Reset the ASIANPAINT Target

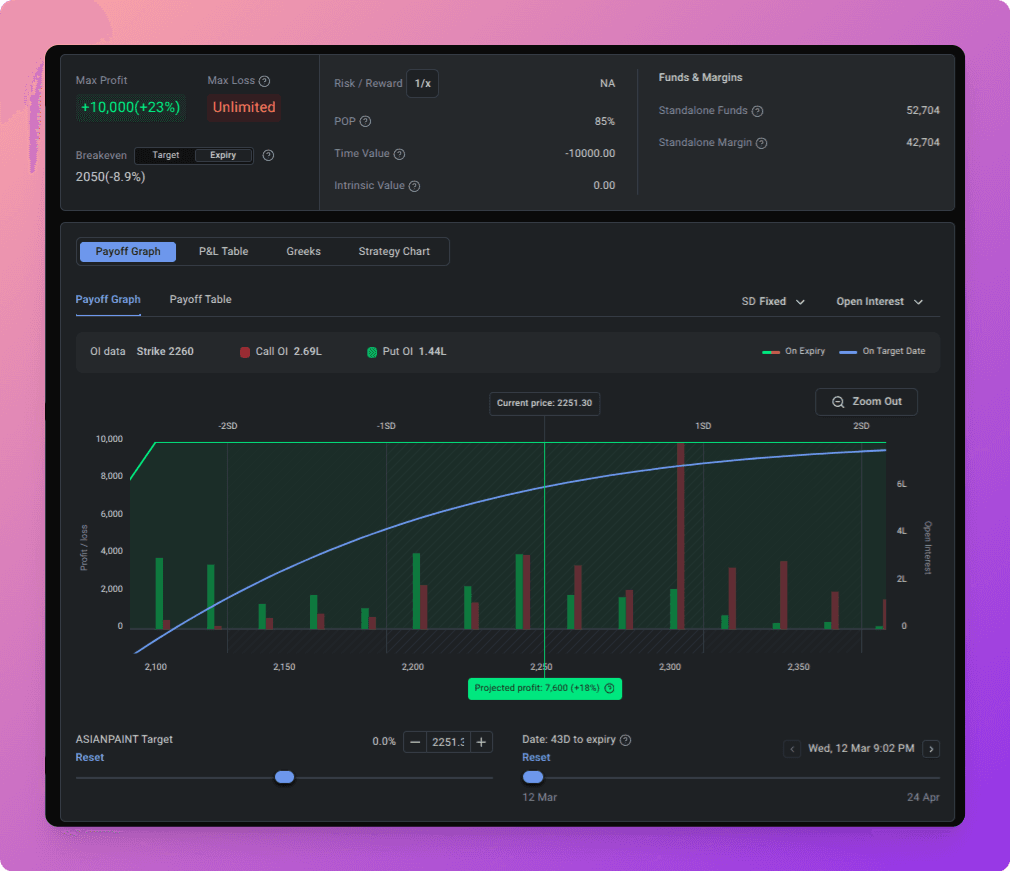[x=90, y=758]
